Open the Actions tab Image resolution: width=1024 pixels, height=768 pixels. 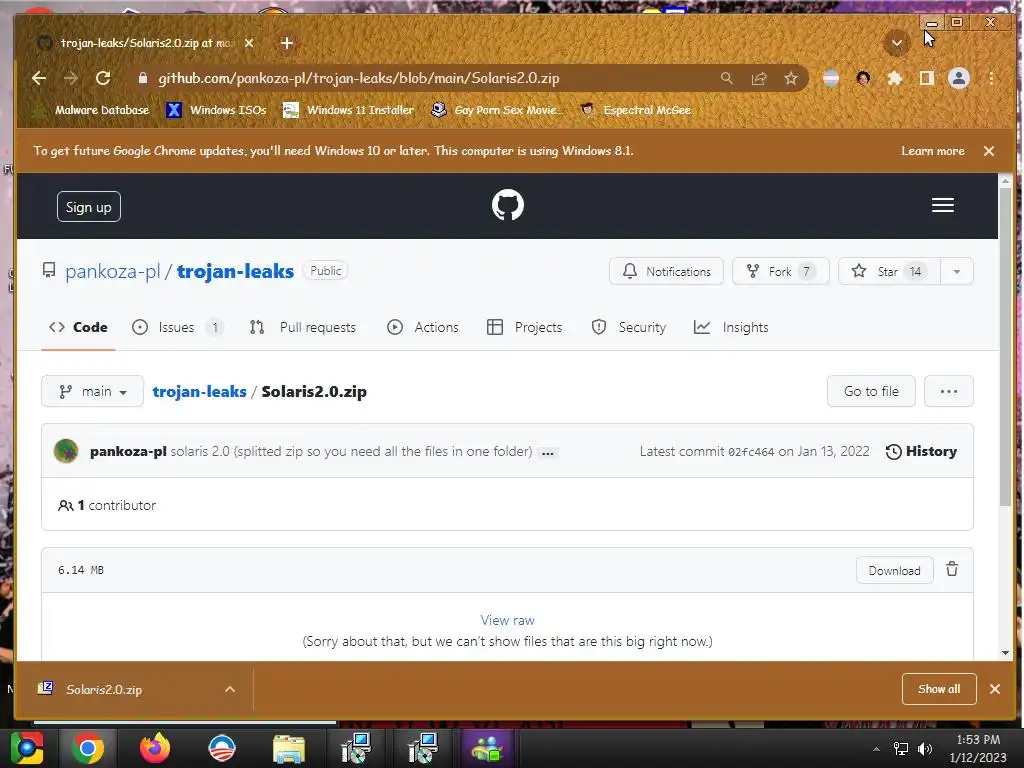(423, 327)
